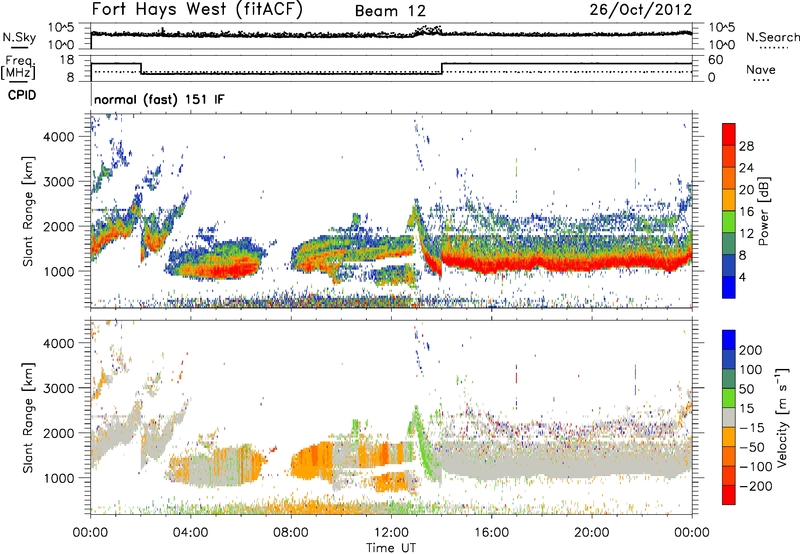This screenshot has height=554, width=800.
Task: Click the date '26/Oct/2012'
Action: tap(641, 10)
